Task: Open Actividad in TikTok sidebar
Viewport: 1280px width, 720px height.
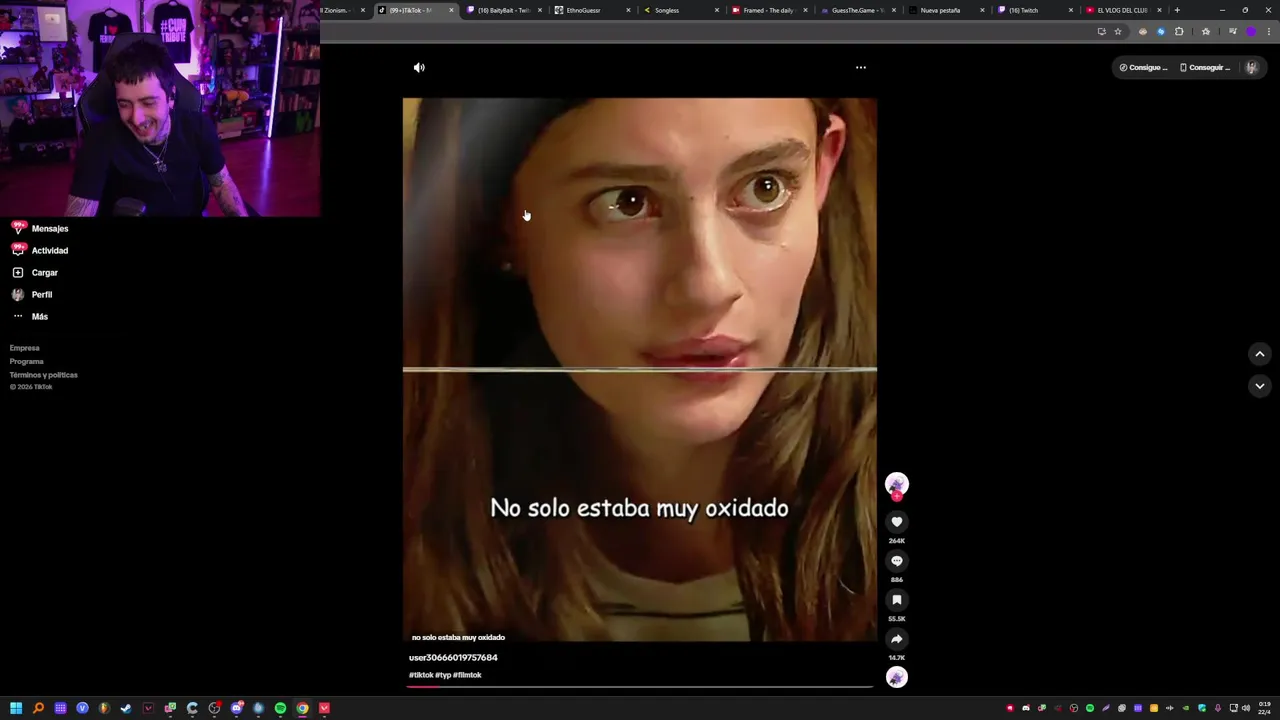Action: coord(40,251)
